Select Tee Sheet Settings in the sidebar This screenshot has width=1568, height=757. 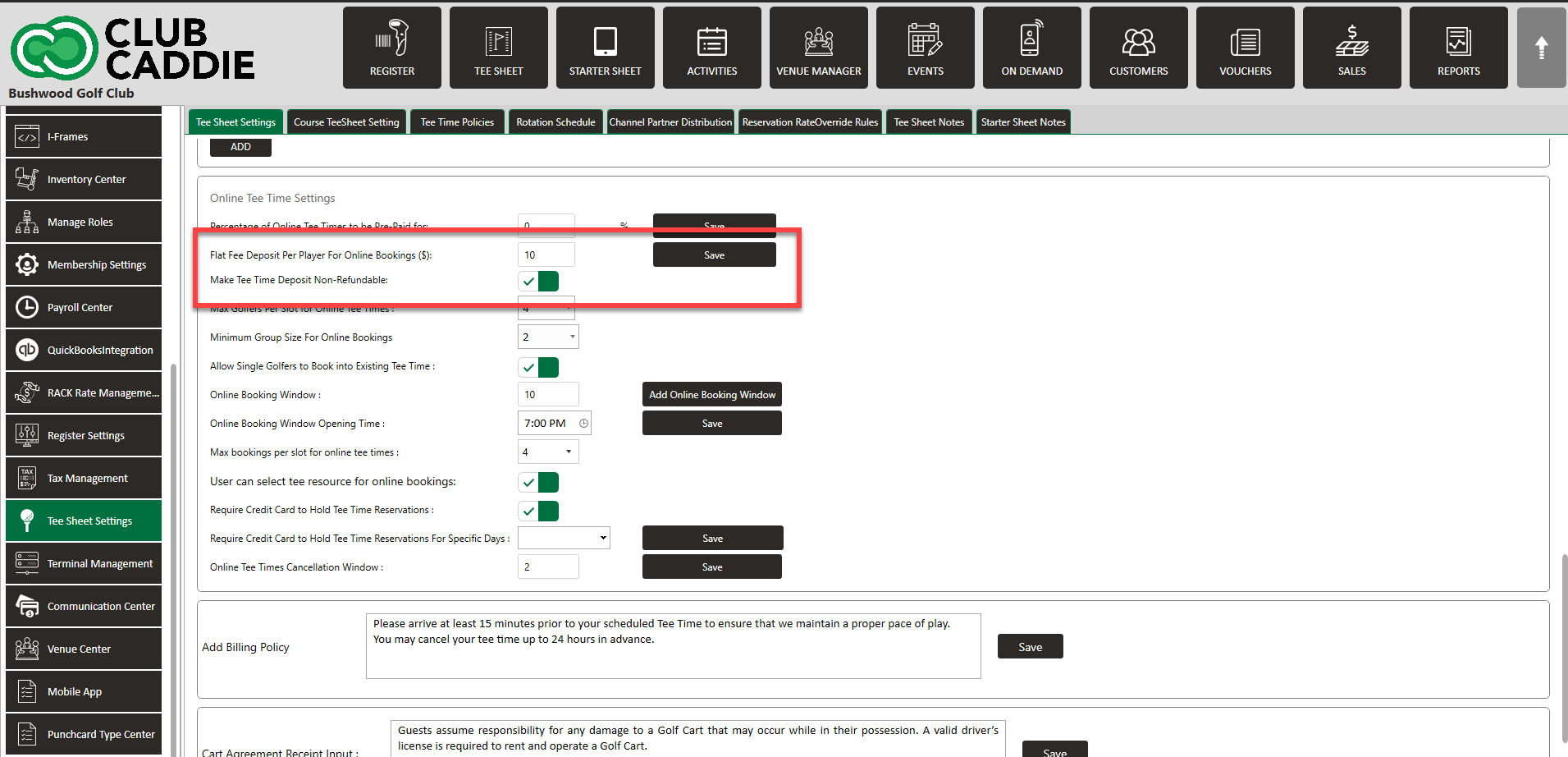coord(84,521)
